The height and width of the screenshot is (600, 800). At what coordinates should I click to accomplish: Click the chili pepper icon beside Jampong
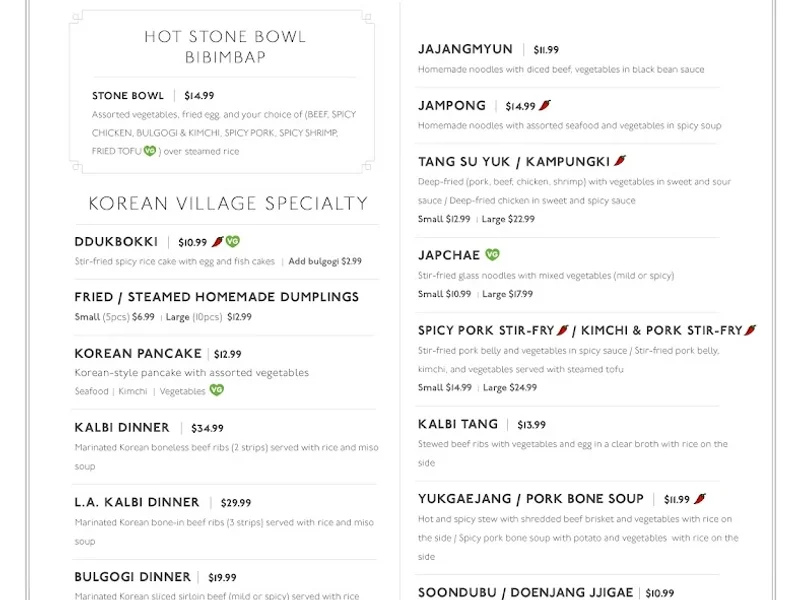point(545,106)
